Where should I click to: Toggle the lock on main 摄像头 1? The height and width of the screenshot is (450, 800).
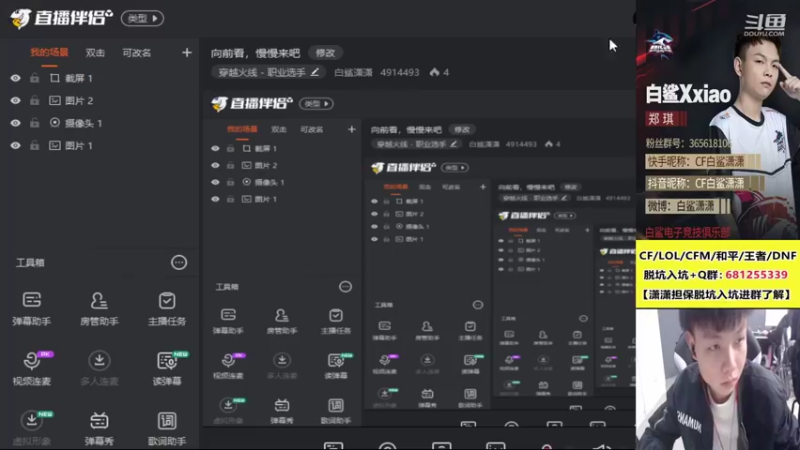(x=34, y=123)
